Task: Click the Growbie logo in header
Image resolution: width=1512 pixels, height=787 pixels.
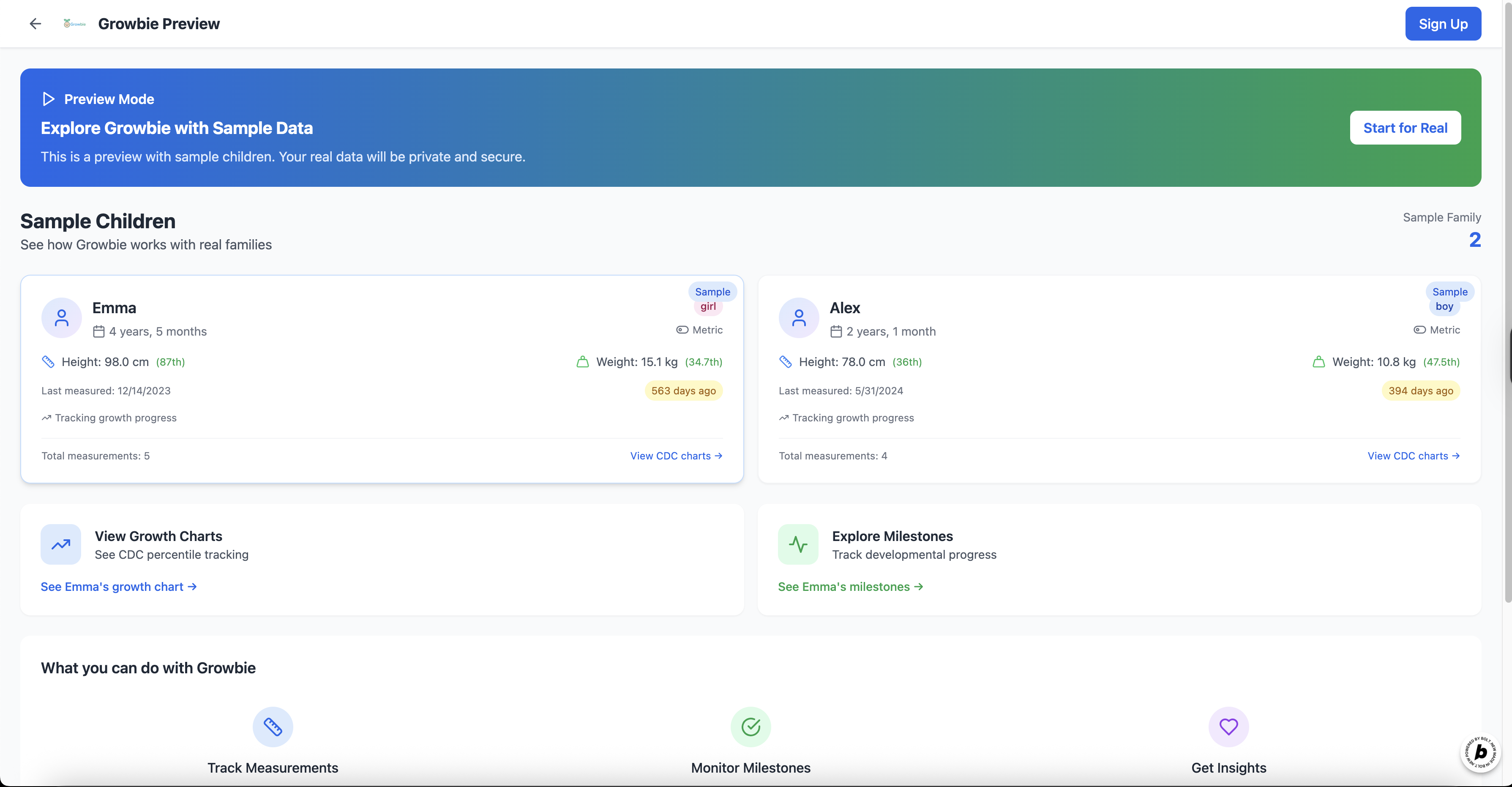Action: tap(74, 24)
